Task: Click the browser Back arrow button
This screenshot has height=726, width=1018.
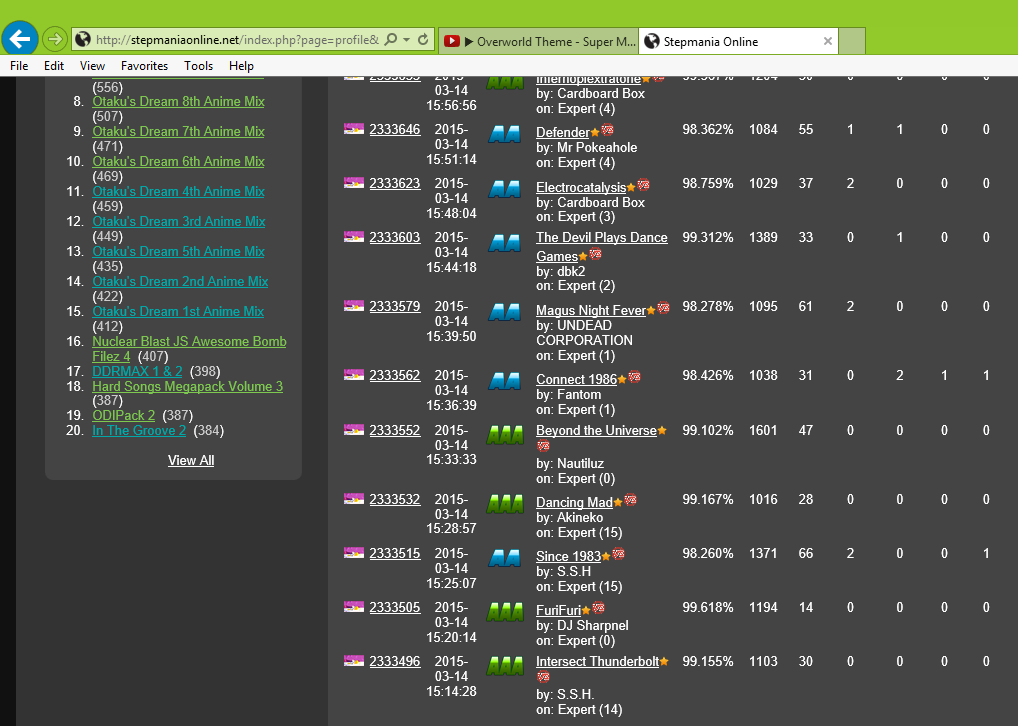Action: 20,39
